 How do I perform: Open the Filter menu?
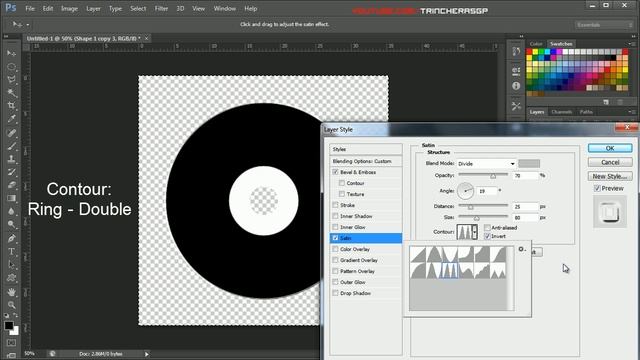pos(161,8)
